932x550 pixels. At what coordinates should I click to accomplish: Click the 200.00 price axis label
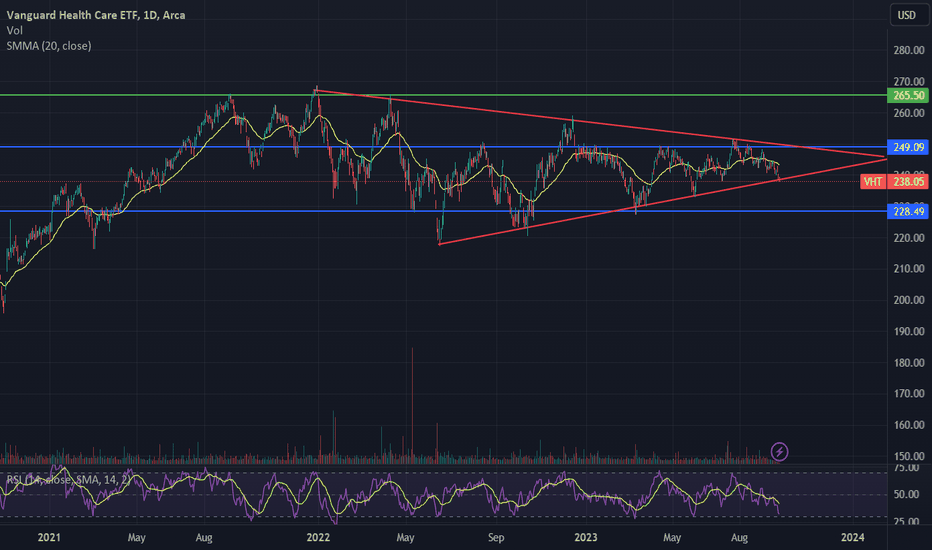(x=909, y=300)
